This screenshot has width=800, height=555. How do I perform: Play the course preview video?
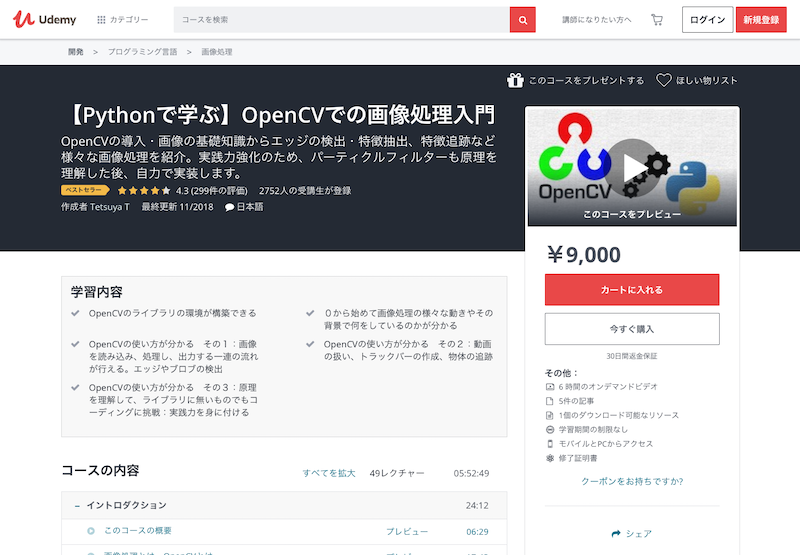click(633, 167)
